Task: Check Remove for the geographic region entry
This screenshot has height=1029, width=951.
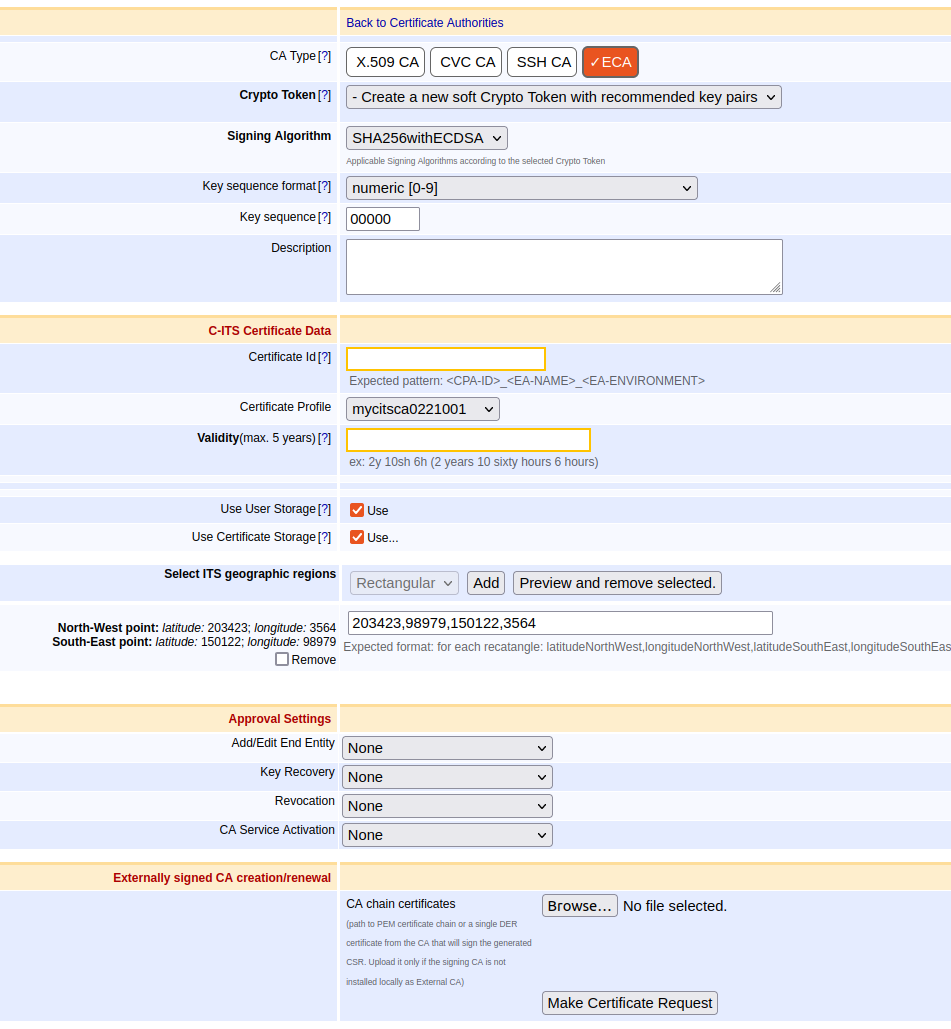Action: (x=281, y=659)
